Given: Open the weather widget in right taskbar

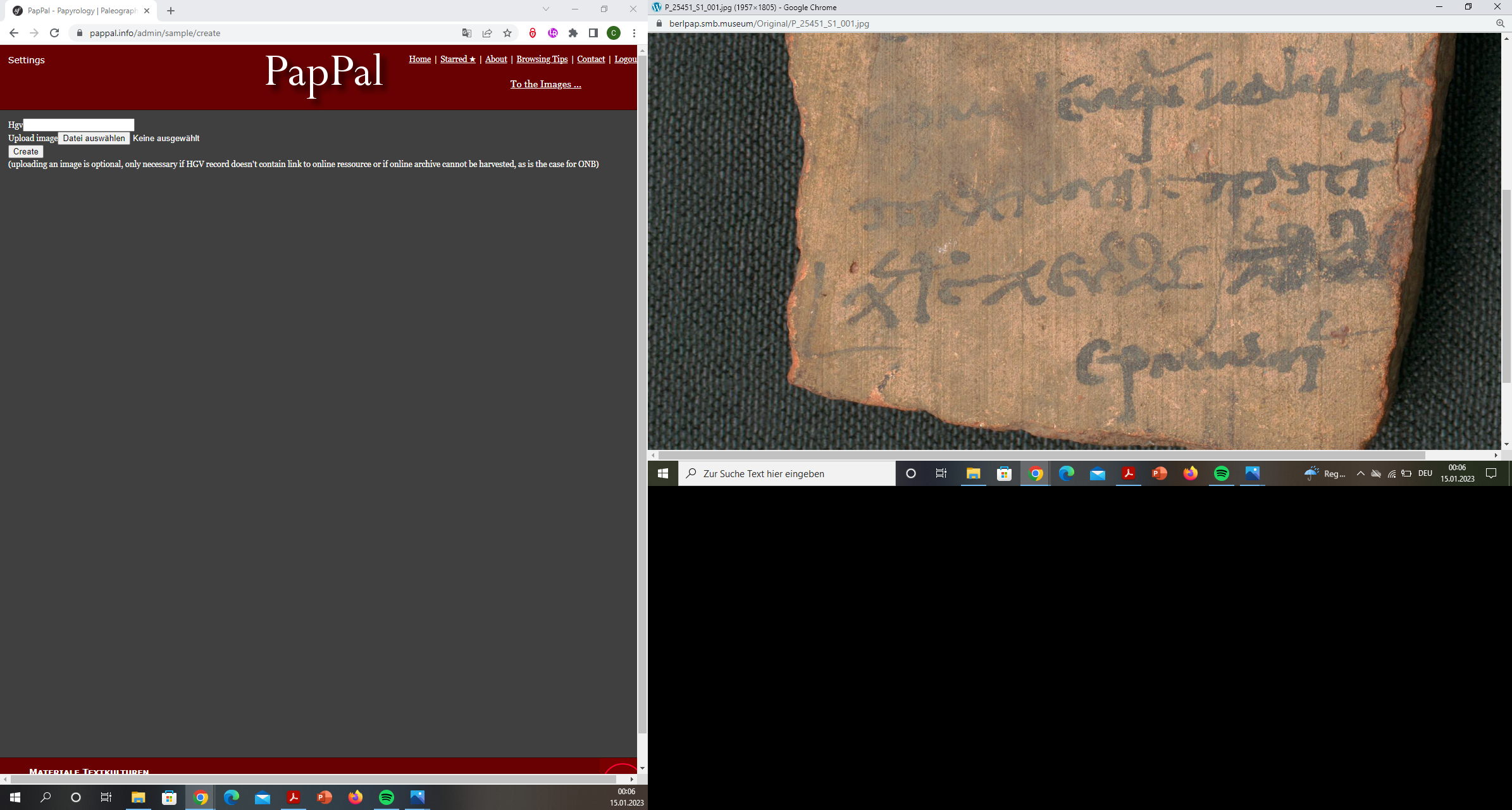Looking at the screenshot, I should (1325, 473).
